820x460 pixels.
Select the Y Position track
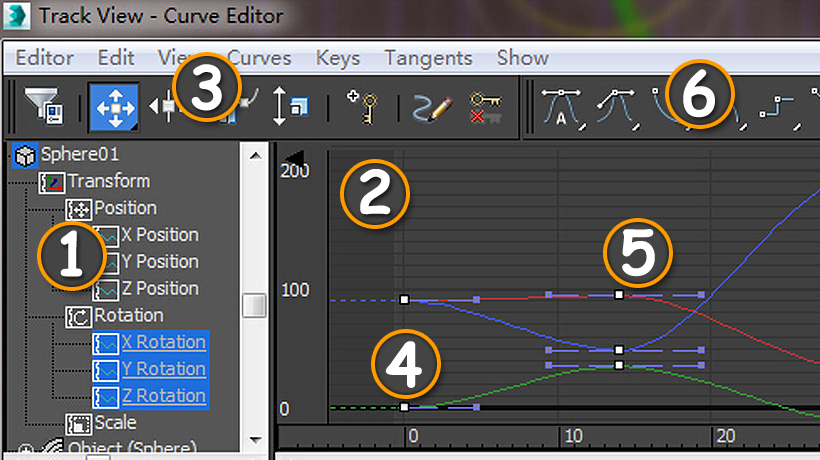pyautogui.click(x=160, y=262)
